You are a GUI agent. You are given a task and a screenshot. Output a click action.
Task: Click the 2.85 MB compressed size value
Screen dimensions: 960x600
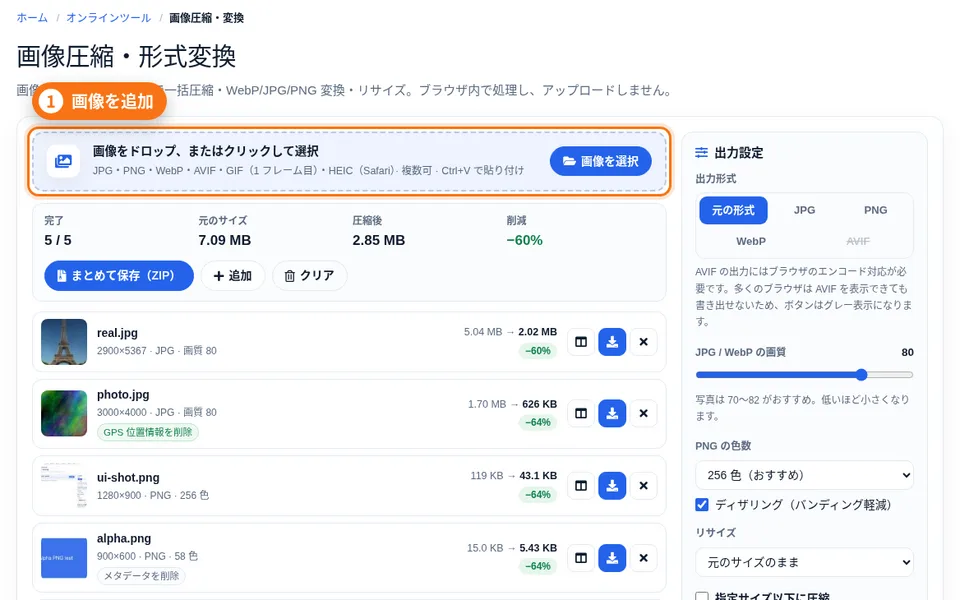378,240
